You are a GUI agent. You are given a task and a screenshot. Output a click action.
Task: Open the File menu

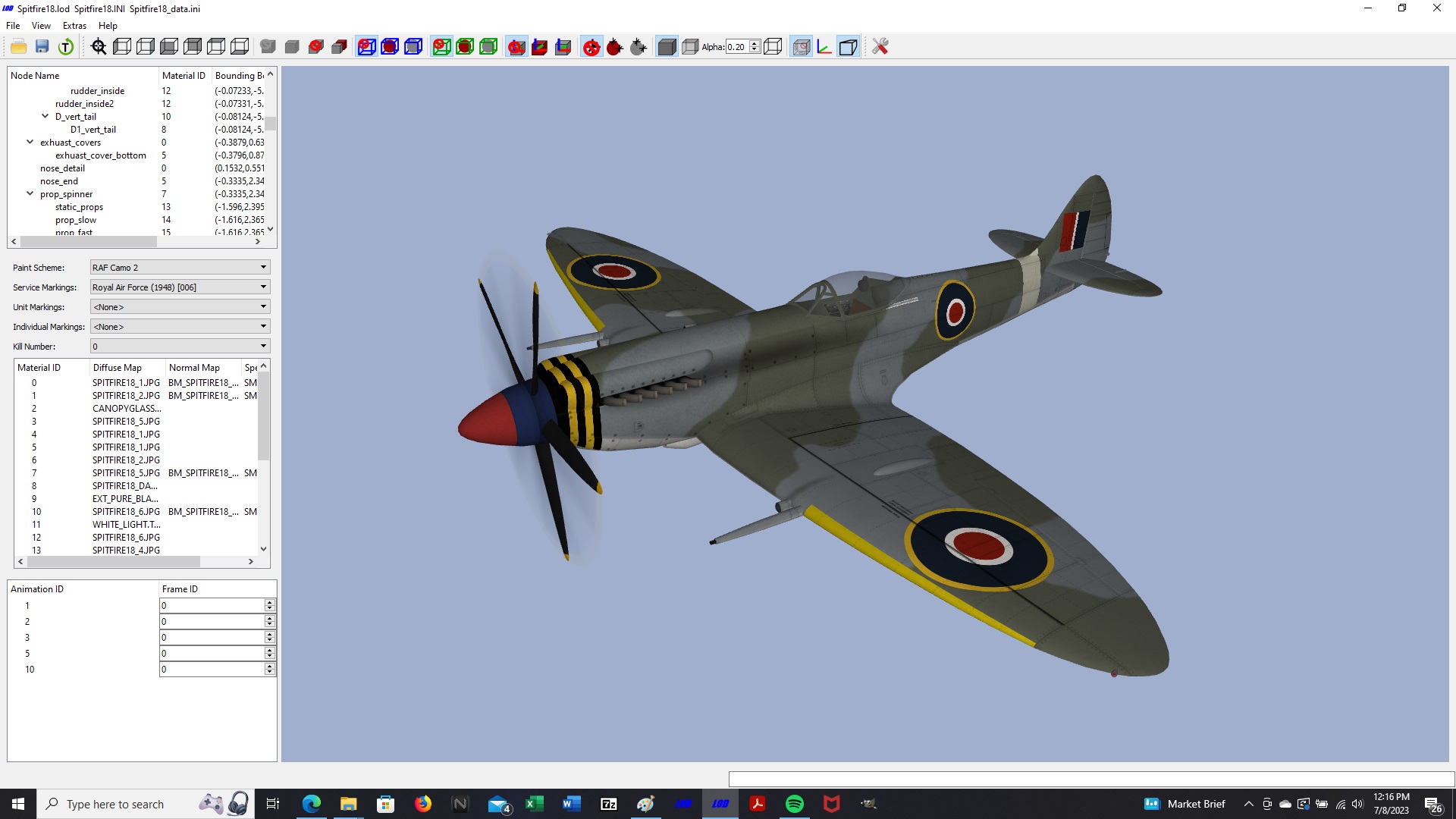[x=13, y=26]
